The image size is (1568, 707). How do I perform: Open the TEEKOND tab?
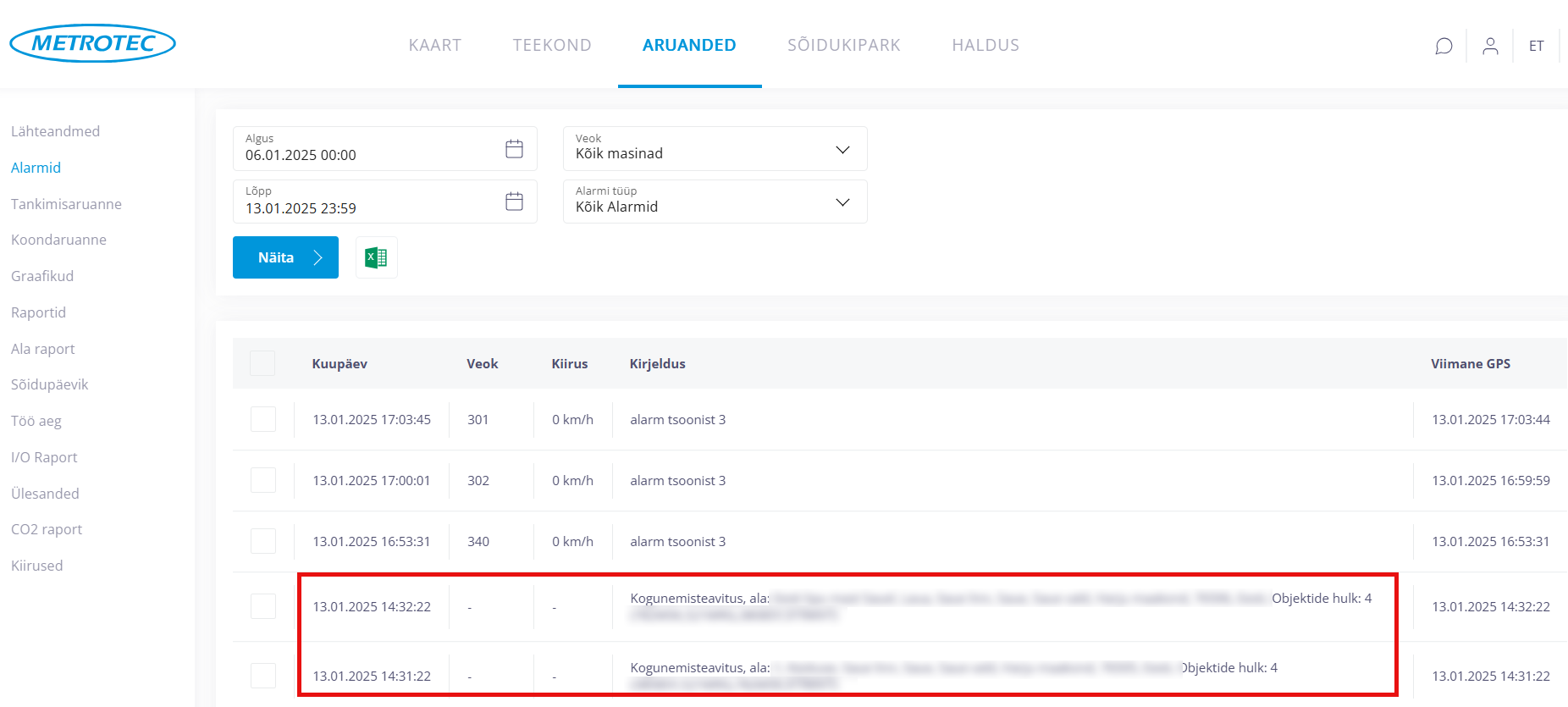[552, 45]
